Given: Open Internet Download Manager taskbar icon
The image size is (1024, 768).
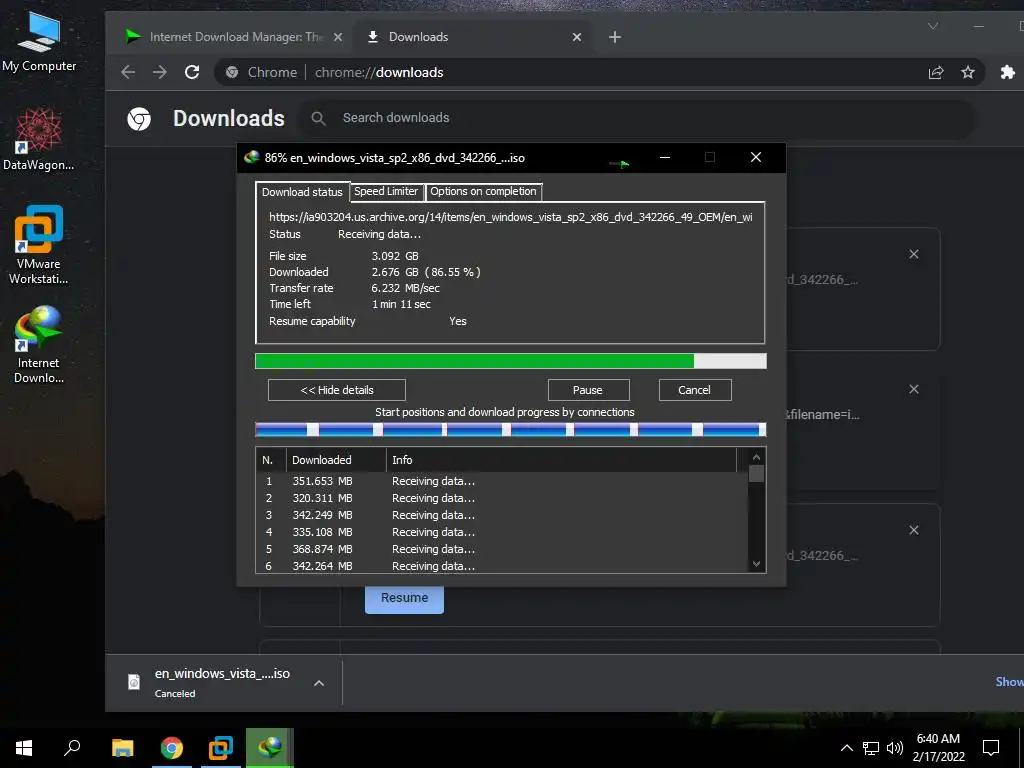Looking at the screenshot, I should point(270,748).
